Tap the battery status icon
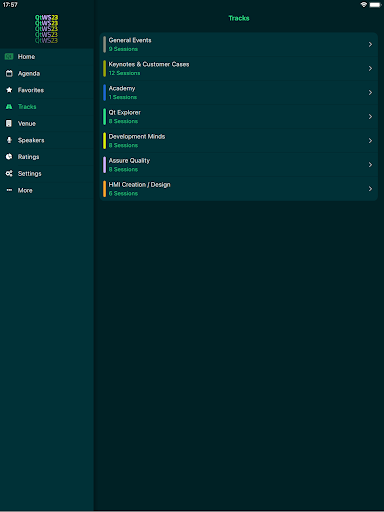The height and width of the screenshot is (512, 384). point(375,5)
